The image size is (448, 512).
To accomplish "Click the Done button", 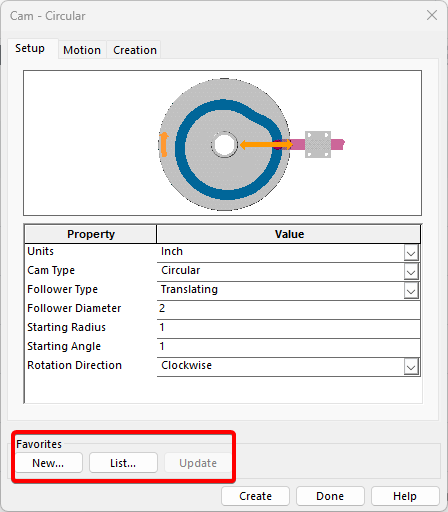I will 330,496.
